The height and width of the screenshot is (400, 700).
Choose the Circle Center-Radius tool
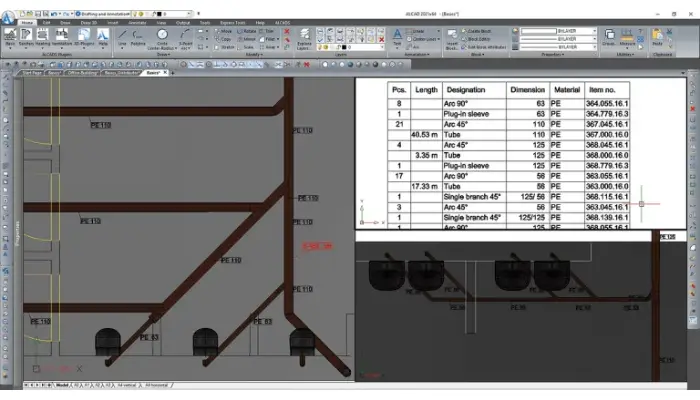pos(162,38)
